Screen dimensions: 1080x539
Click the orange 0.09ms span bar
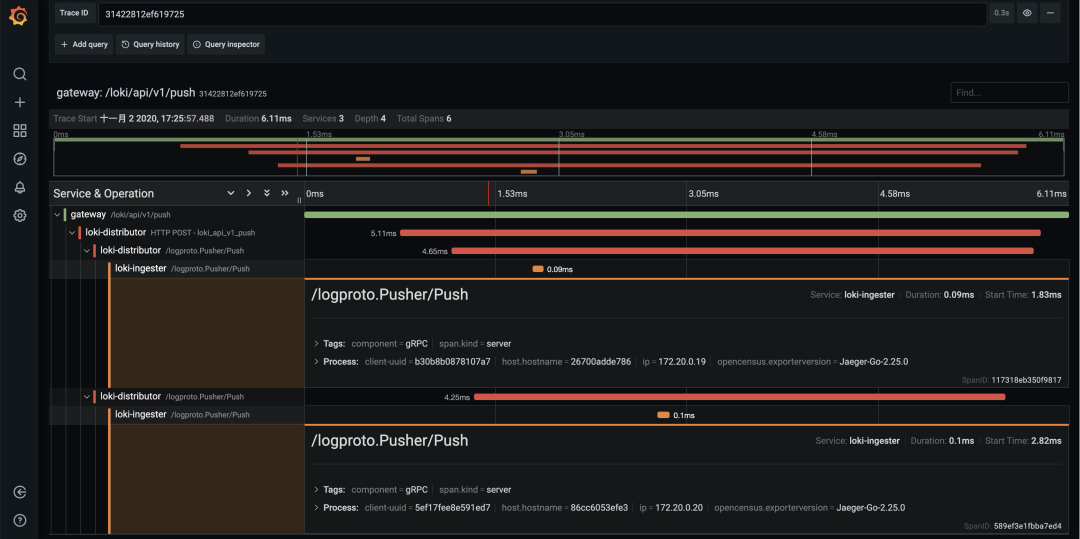coord(538,268)
